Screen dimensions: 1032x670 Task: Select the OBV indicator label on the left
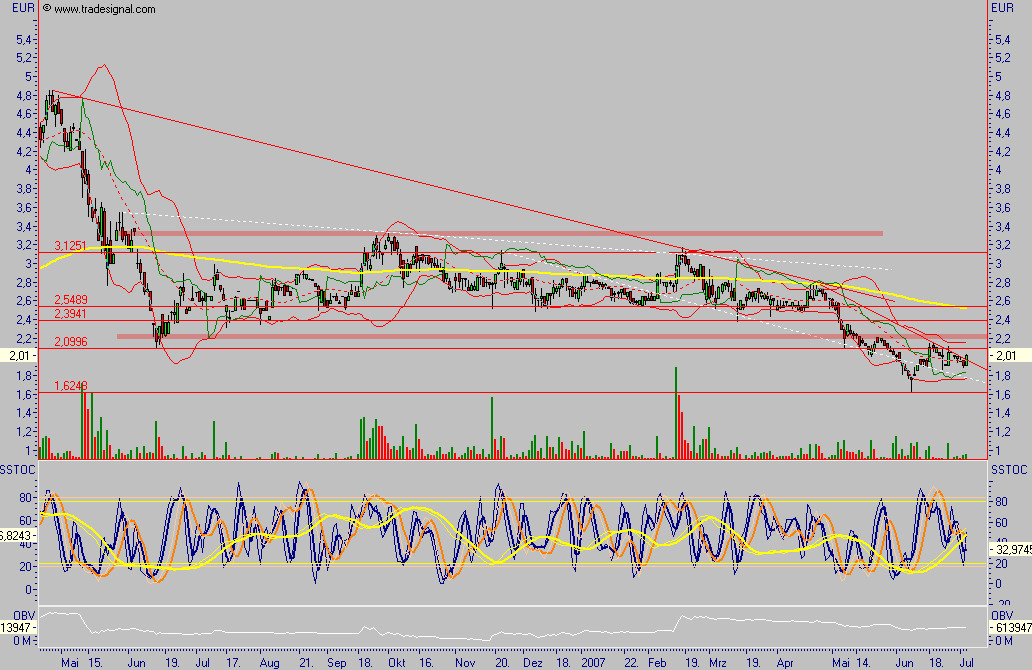click(x=24, y=616)
